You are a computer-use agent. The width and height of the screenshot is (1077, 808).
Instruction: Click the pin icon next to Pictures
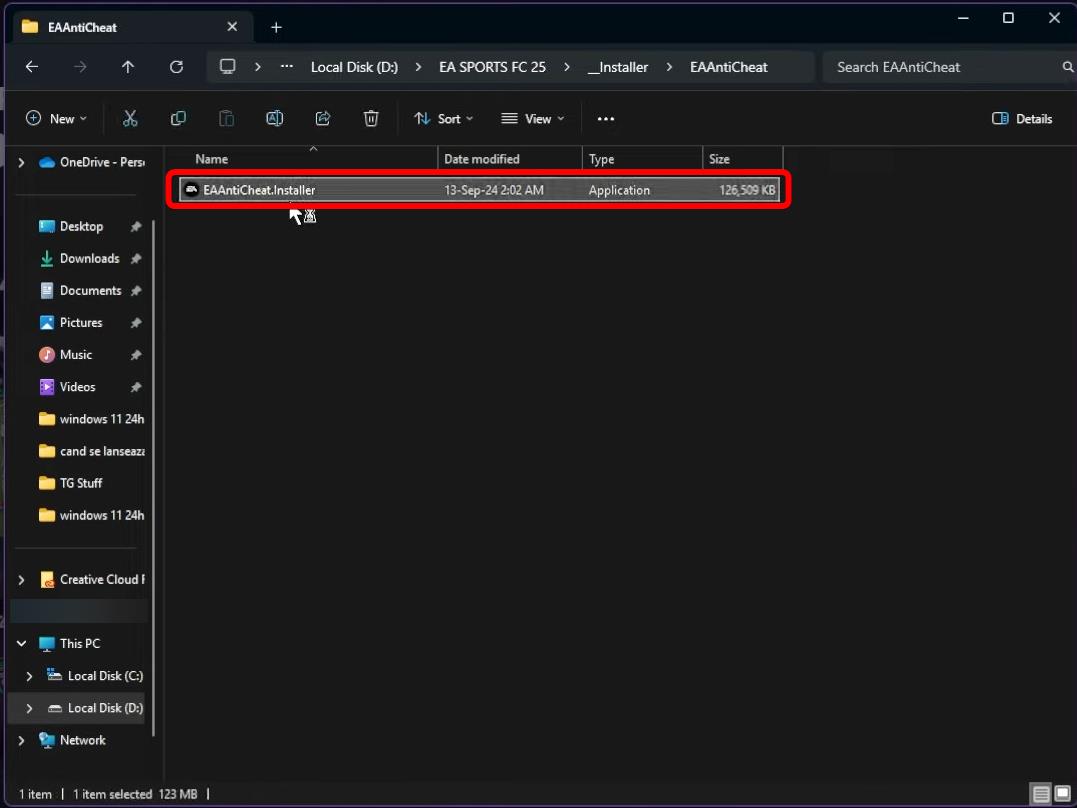click(136, 322)
